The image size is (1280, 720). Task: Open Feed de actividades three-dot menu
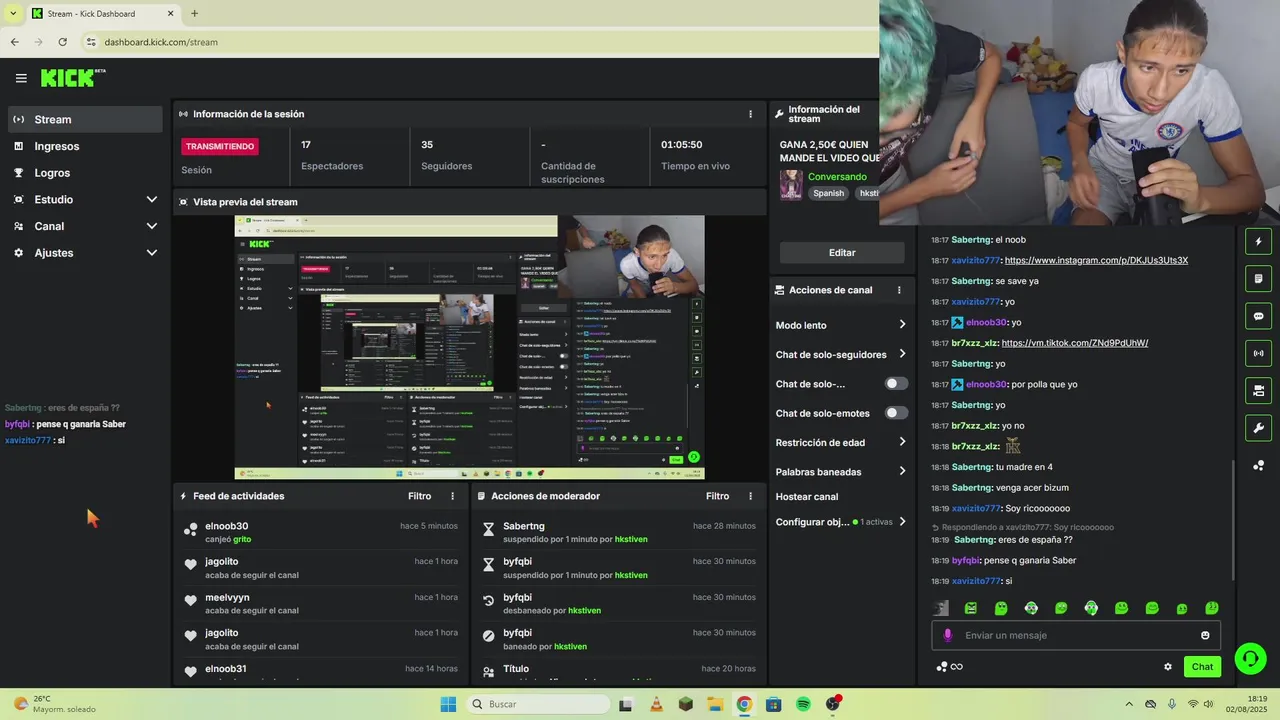pos(452,496)
